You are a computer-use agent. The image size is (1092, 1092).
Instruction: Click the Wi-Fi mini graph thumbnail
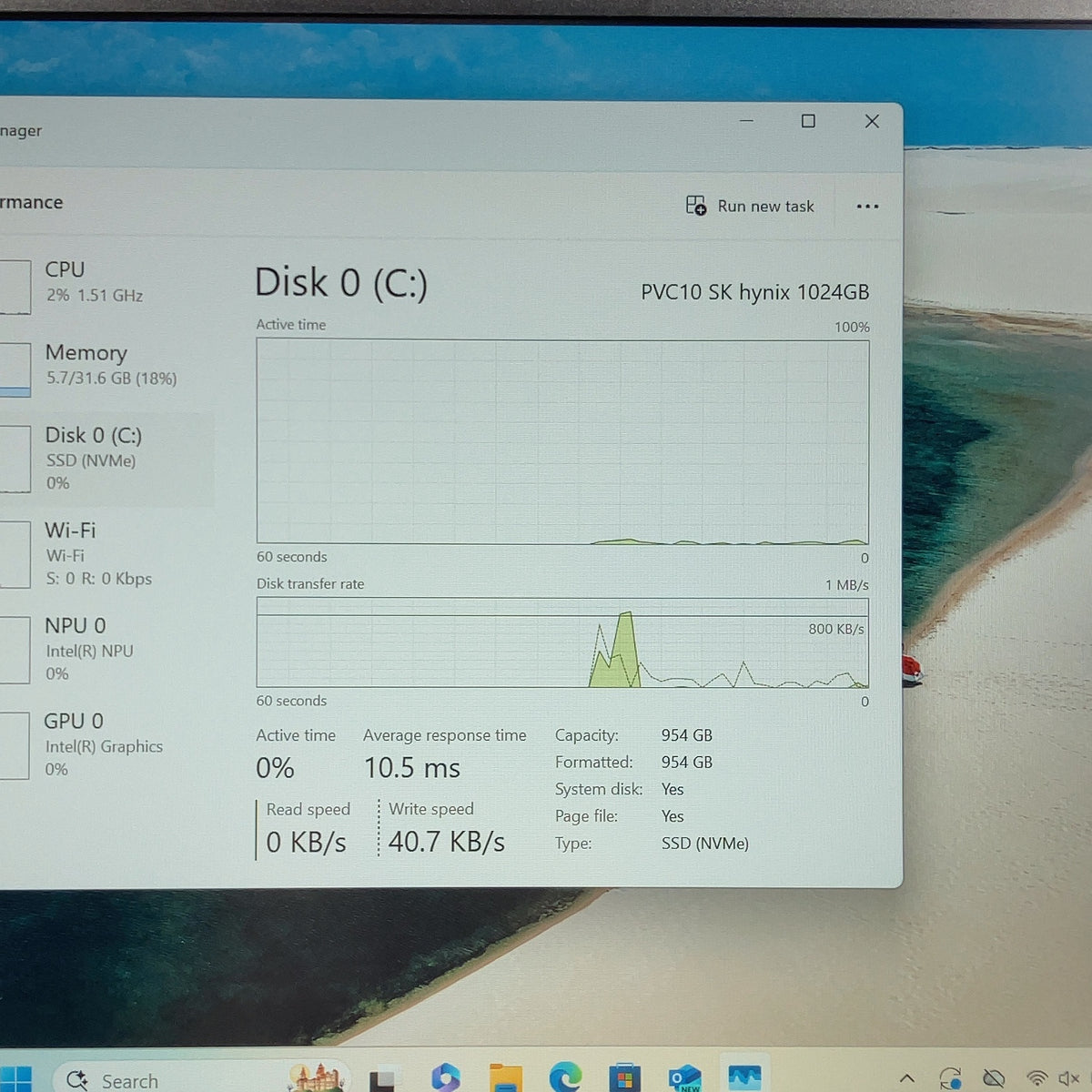click(15, 554)
